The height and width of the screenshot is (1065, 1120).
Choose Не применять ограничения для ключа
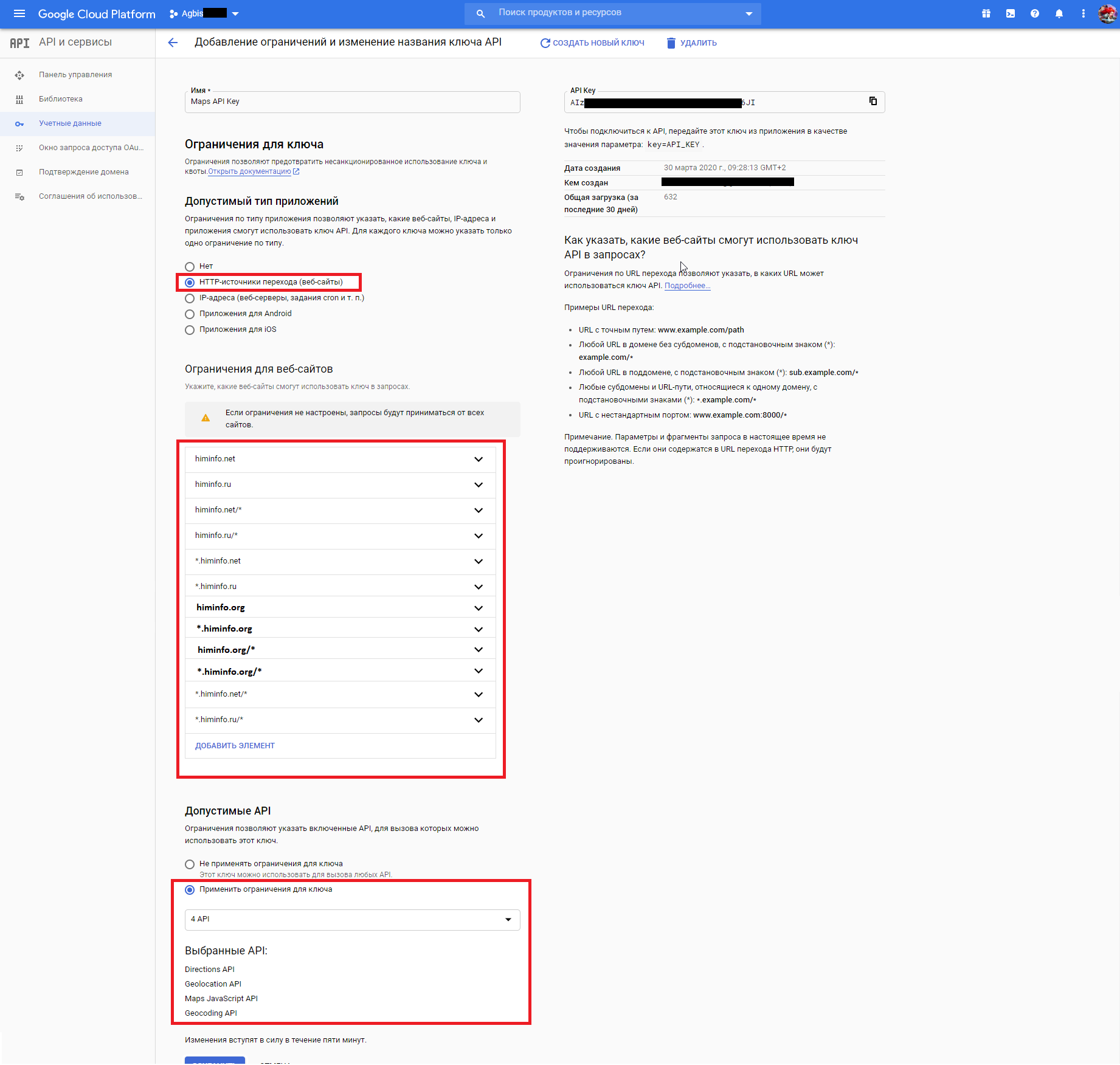190,864
